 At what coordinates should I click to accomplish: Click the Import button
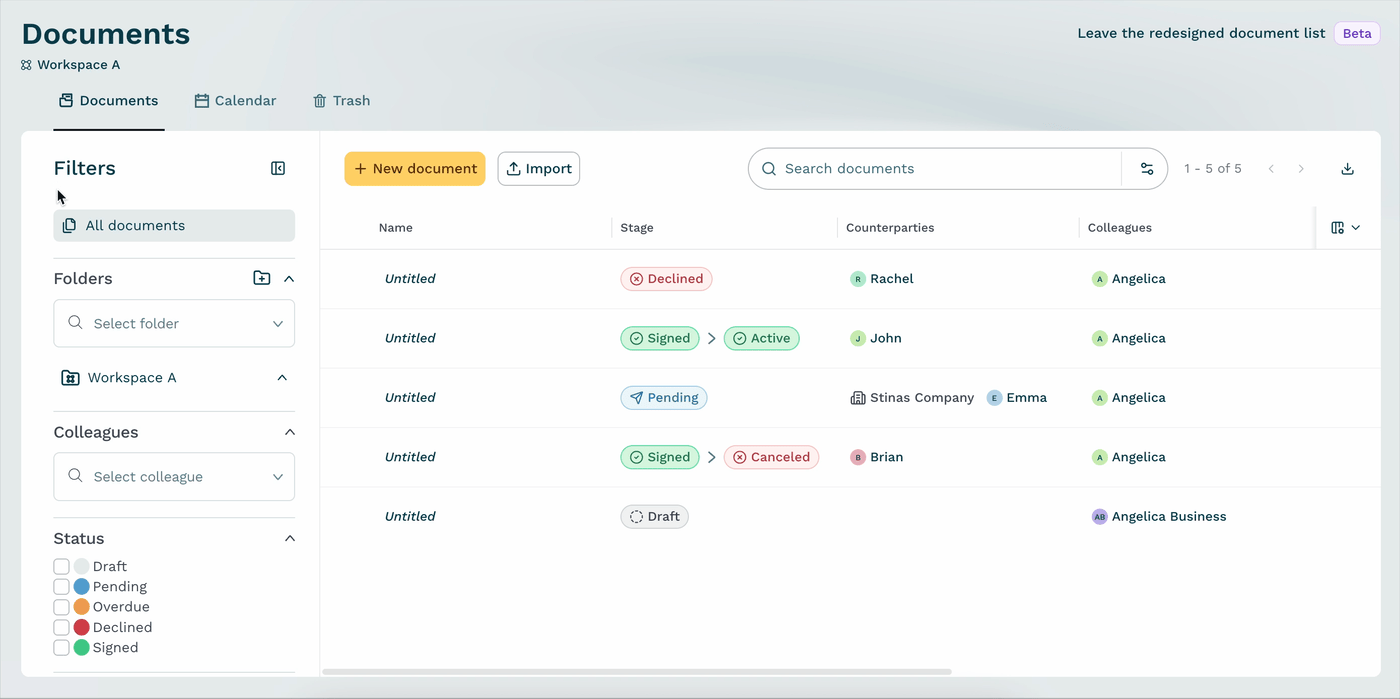tap(539, 169)
